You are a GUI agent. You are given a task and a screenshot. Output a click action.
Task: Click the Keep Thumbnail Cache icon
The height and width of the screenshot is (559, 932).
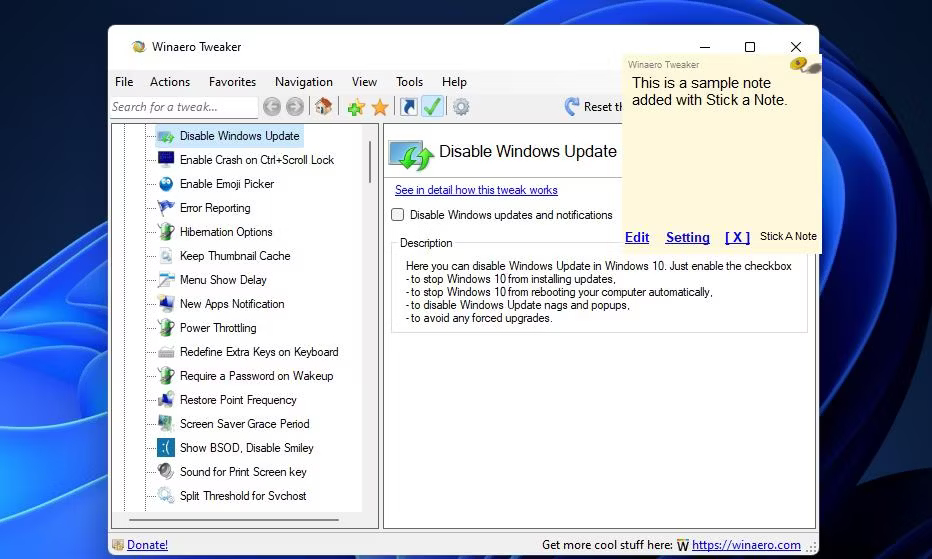pyautogui.click(x=166, y=256)
